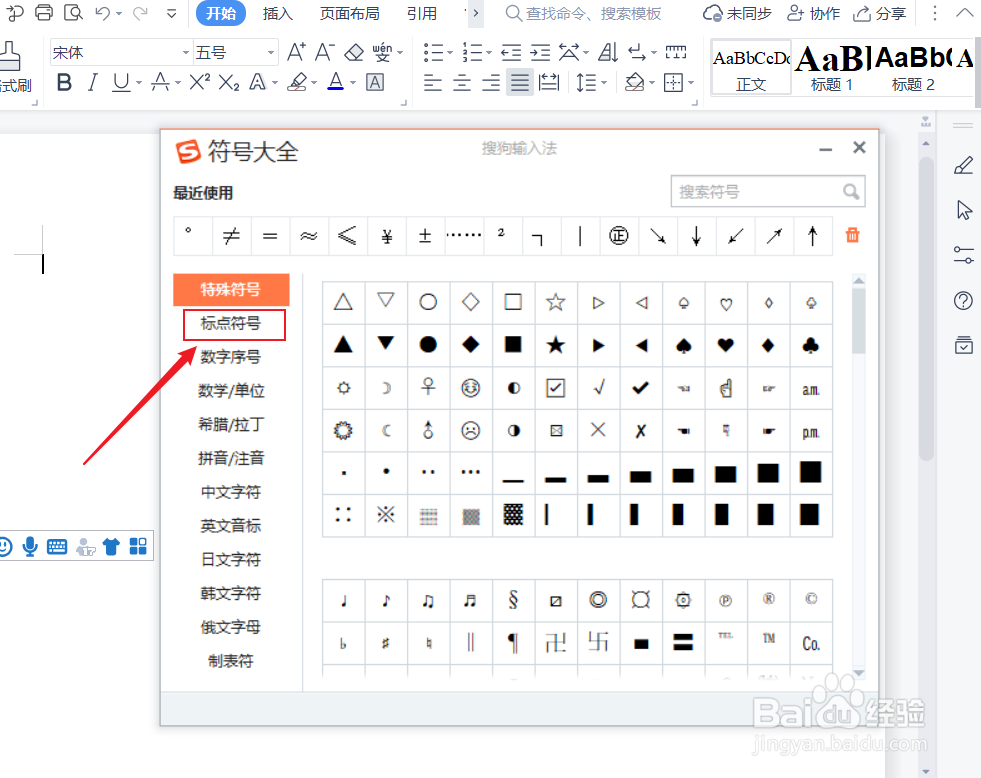This screenshot has width=981, height=778.
Task: Select the Bold formatting icon
Action: (x=63, y=82)
